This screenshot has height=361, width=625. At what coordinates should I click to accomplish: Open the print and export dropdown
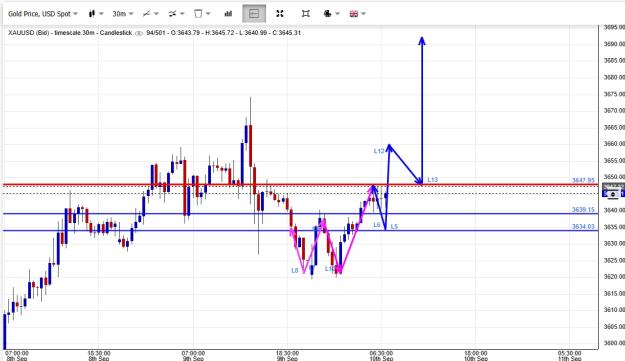[x=332, y=14]
